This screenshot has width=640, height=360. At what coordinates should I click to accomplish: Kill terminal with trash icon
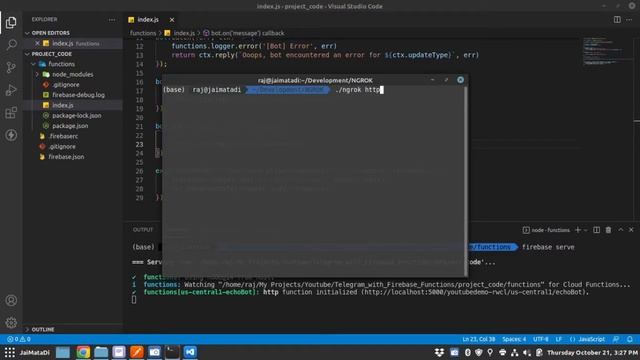tap(609, 230)
